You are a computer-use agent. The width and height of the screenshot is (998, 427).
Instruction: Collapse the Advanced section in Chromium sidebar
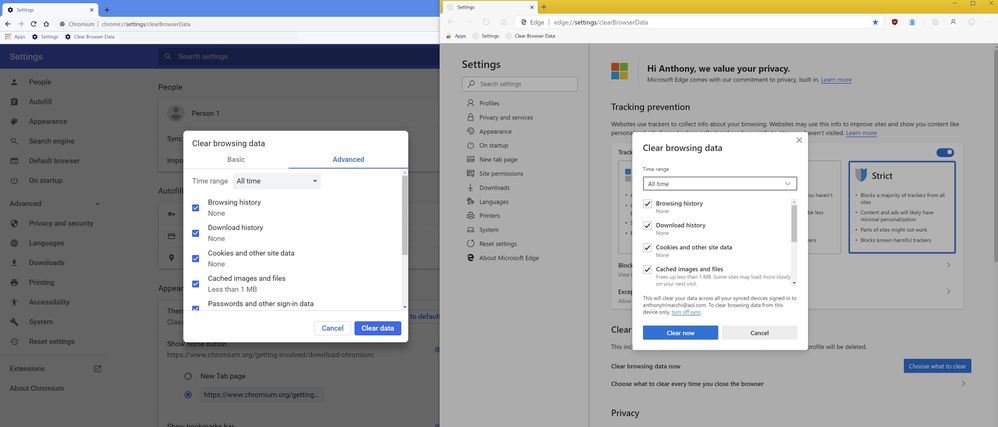click(x=97, y=204)
